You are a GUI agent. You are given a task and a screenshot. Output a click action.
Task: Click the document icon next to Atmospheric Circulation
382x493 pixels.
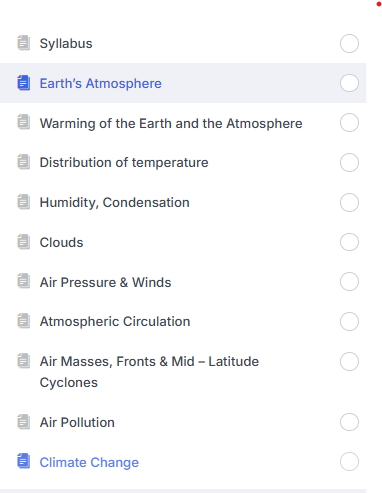(x=24, y=321)
